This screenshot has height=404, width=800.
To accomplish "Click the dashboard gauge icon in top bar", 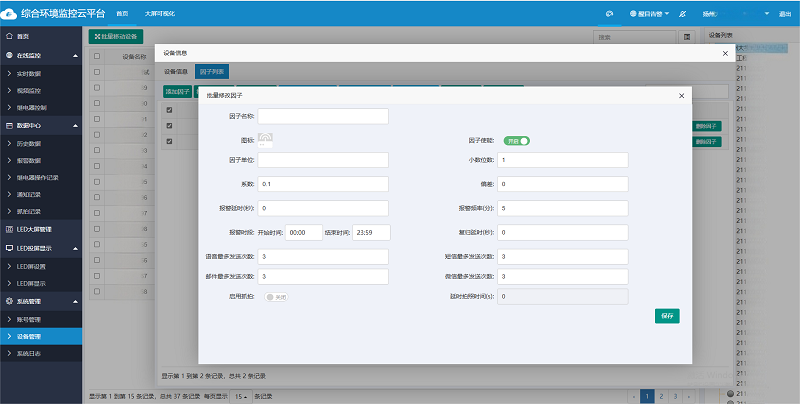I will [x=609, y=15].
